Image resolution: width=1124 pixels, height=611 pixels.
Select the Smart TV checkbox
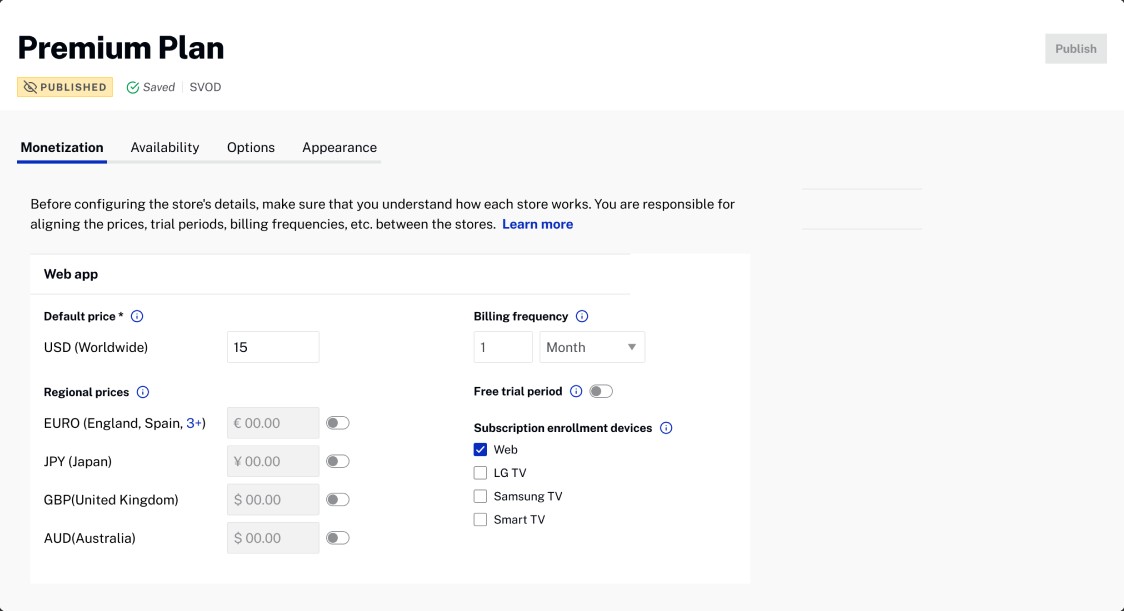click(480, 519)
